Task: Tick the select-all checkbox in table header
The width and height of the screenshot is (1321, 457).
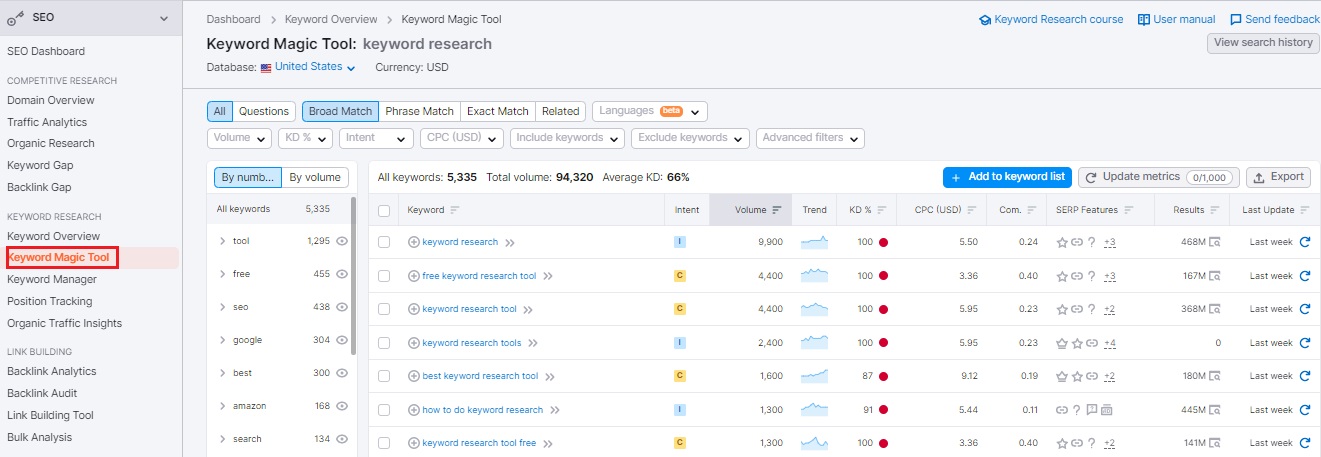Action: tap(384, 210)
